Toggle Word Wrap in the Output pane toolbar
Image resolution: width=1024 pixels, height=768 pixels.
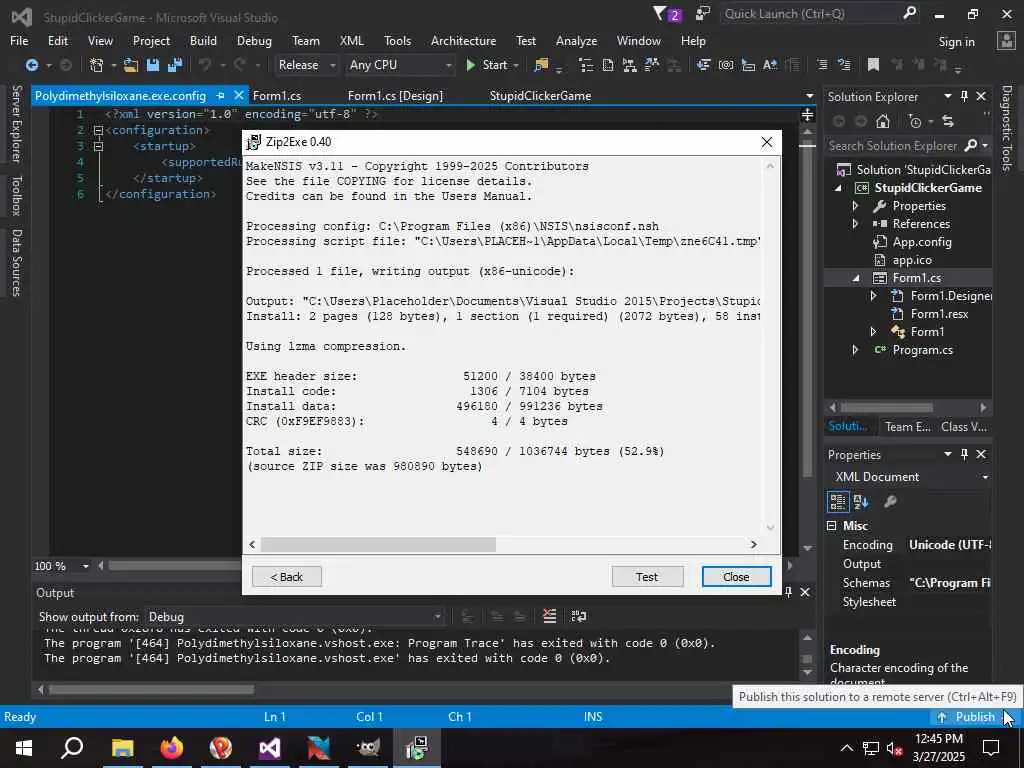(x=579, y=616)
